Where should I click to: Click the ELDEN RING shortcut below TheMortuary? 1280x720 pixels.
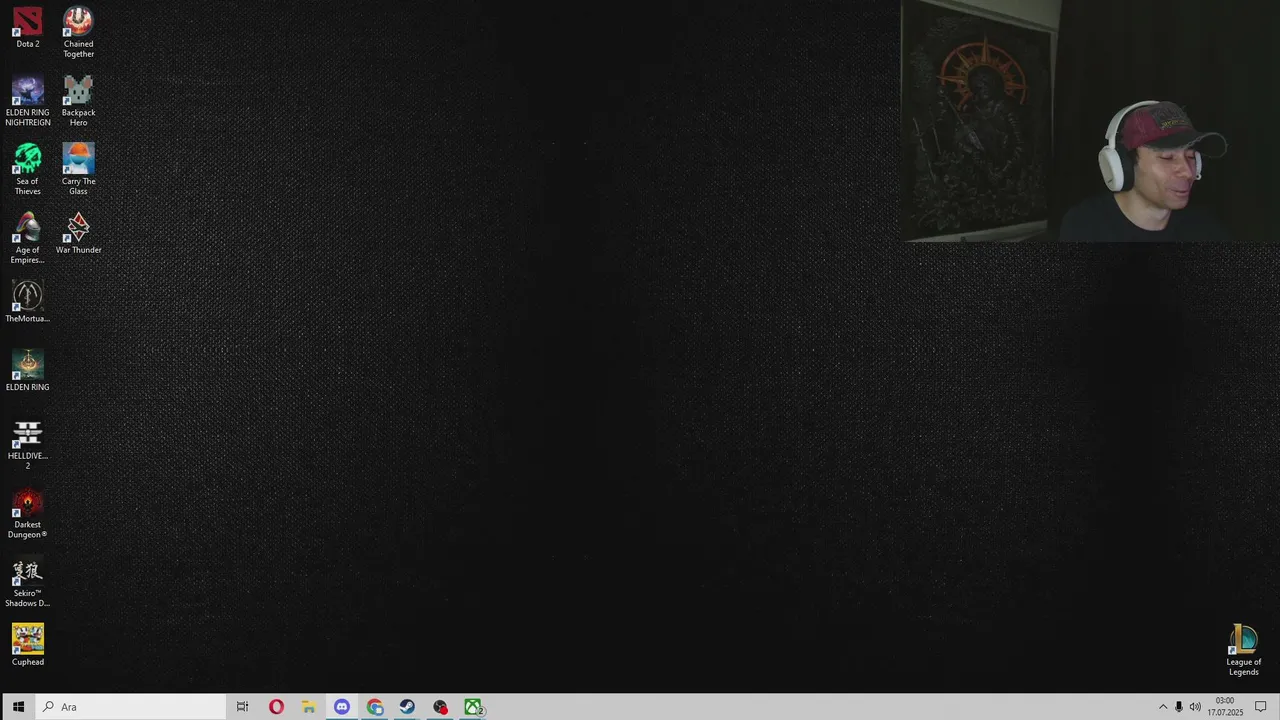click(28, 371)
